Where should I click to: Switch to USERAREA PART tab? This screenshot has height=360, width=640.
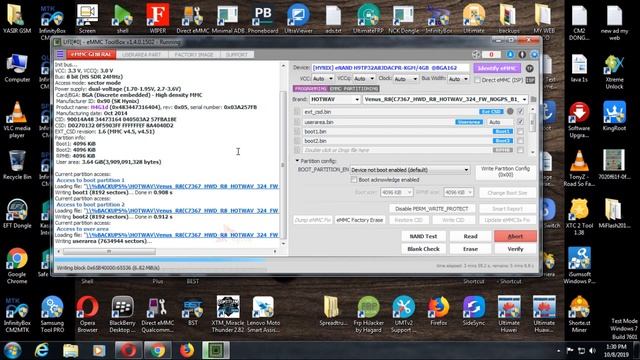[x=141, y=54]
